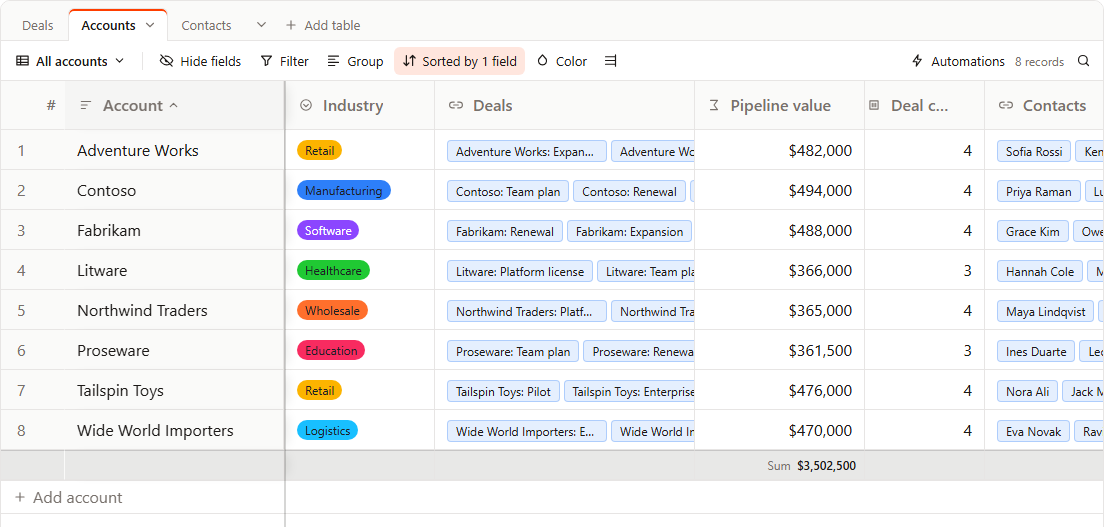Click the Pipeline value column header
This screenshot has height=527, width=1104.
tap(779, 106)
